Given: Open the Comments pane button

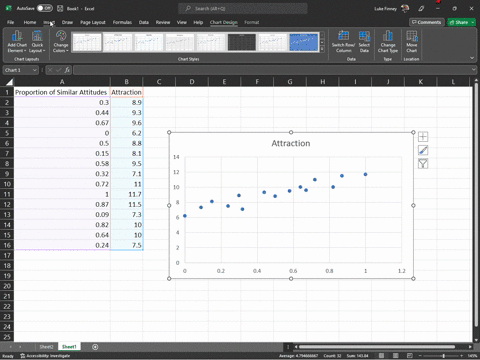Looking at the screenshot, I should pyautogui.click(x=427, y=22).
